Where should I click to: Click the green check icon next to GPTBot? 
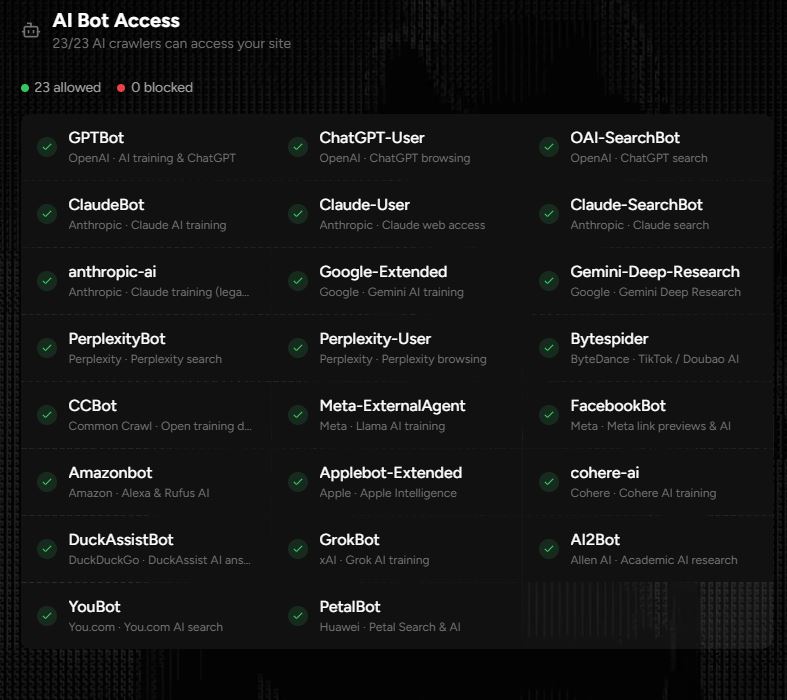(x=47, y=147)
